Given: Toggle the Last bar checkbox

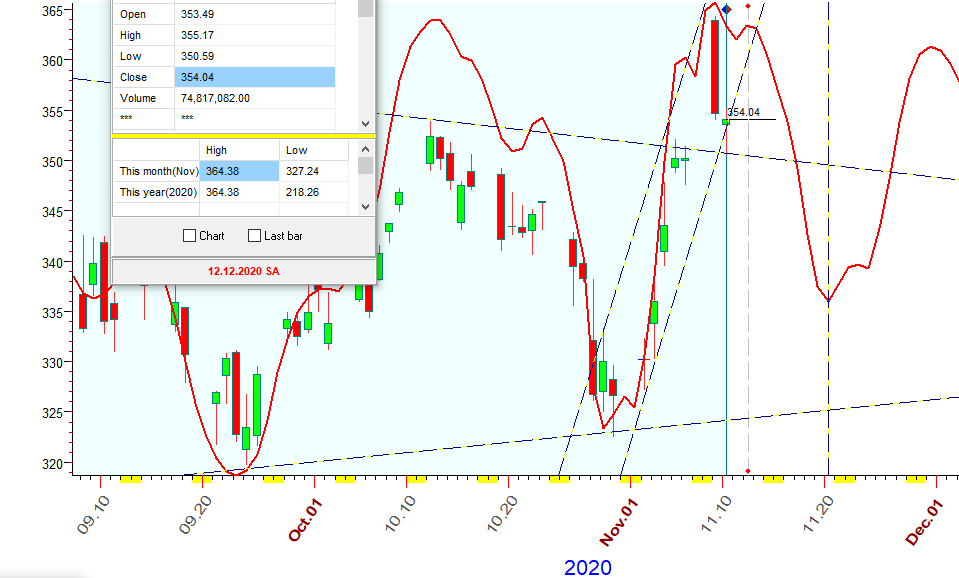Looking at the screenshot, I should (254, 236).
